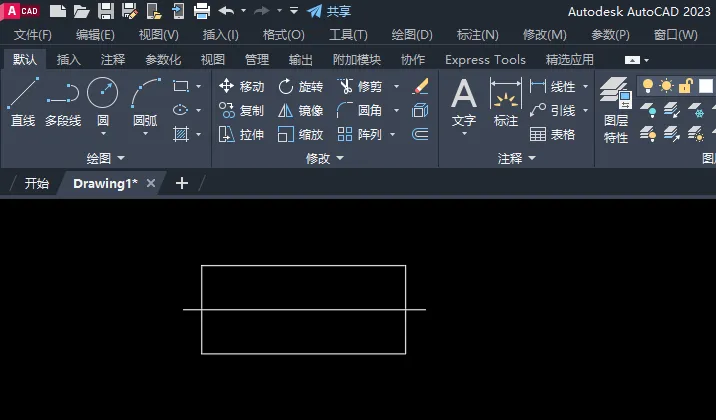Select the Line (直线) tool
Image resolution: width=716 pixels, height=420 pixels.
[23, 101]
